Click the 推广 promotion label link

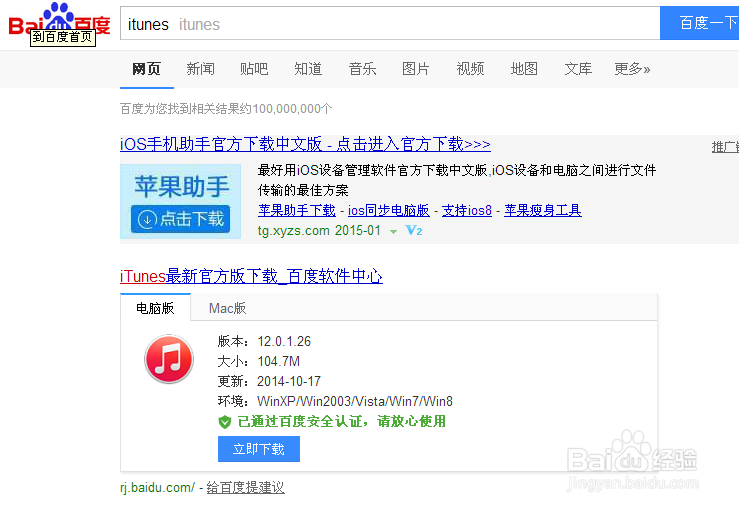[725, 147]
